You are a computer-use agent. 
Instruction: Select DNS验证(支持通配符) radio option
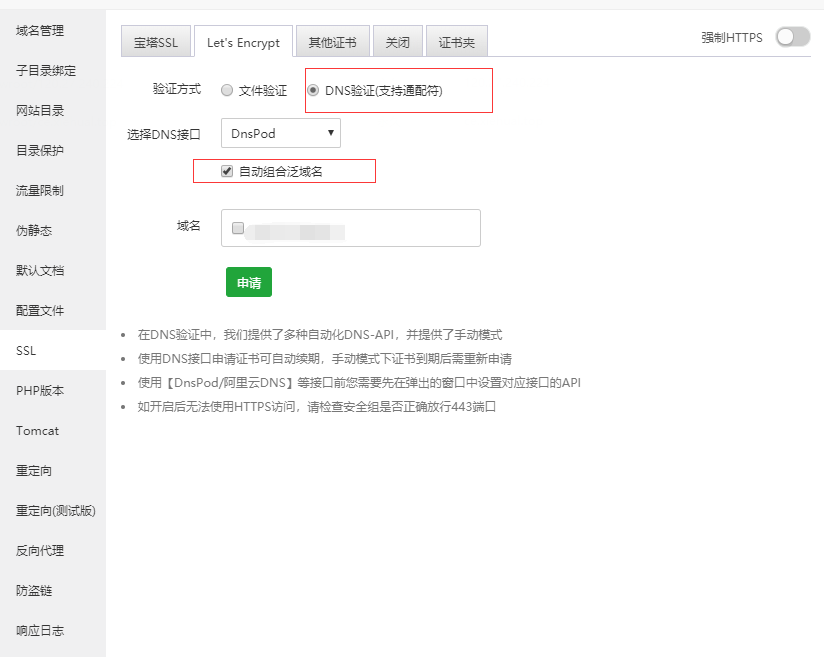(314, 90)
